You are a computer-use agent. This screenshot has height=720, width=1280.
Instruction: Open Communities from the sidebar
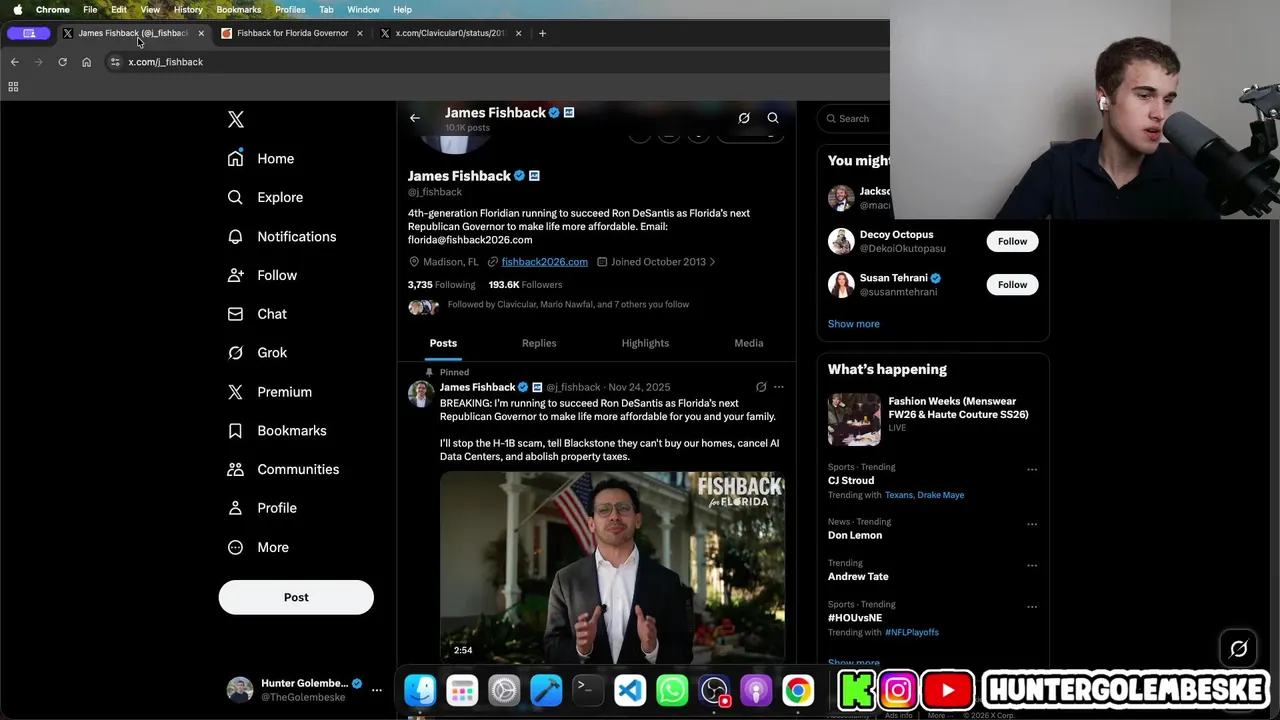click(283, 469)
